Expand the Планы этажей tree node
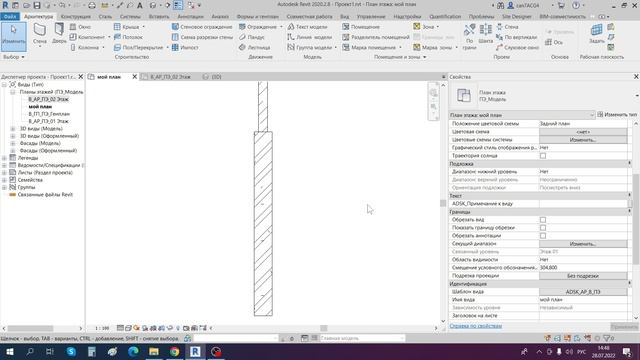 pos(13,92)
